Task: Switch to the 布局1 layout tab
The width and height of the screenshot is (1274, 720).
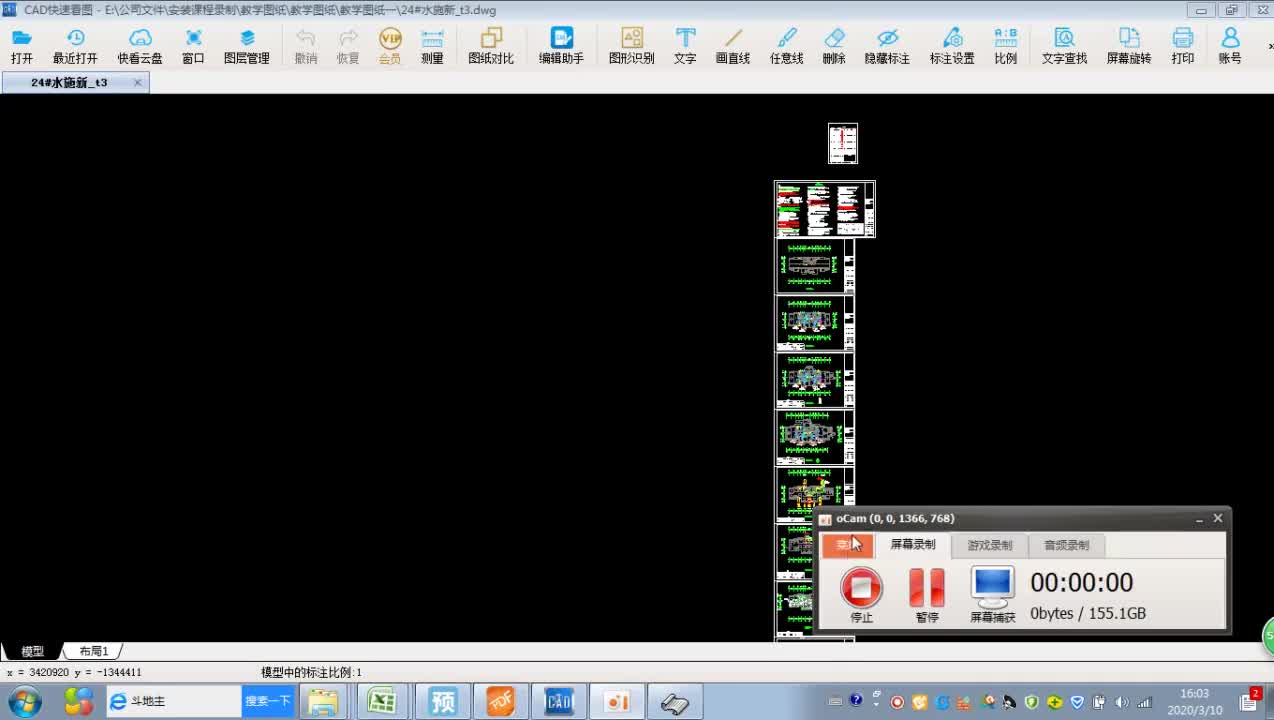Action: pos(94,651)
